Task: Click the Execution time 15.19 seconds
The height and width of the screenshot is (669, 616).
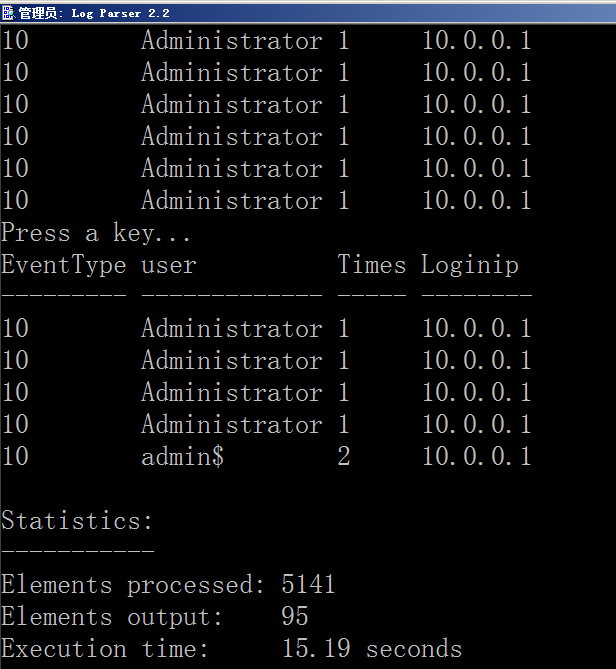Action: 372,649
